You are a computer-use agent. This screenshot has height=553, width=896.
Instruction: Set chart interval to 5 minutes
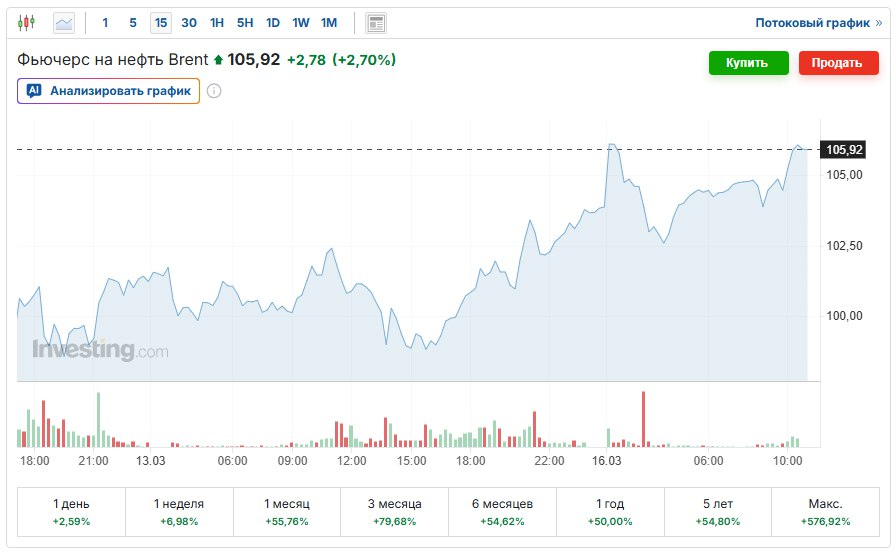pyautogui.click(x=133, y=22)
